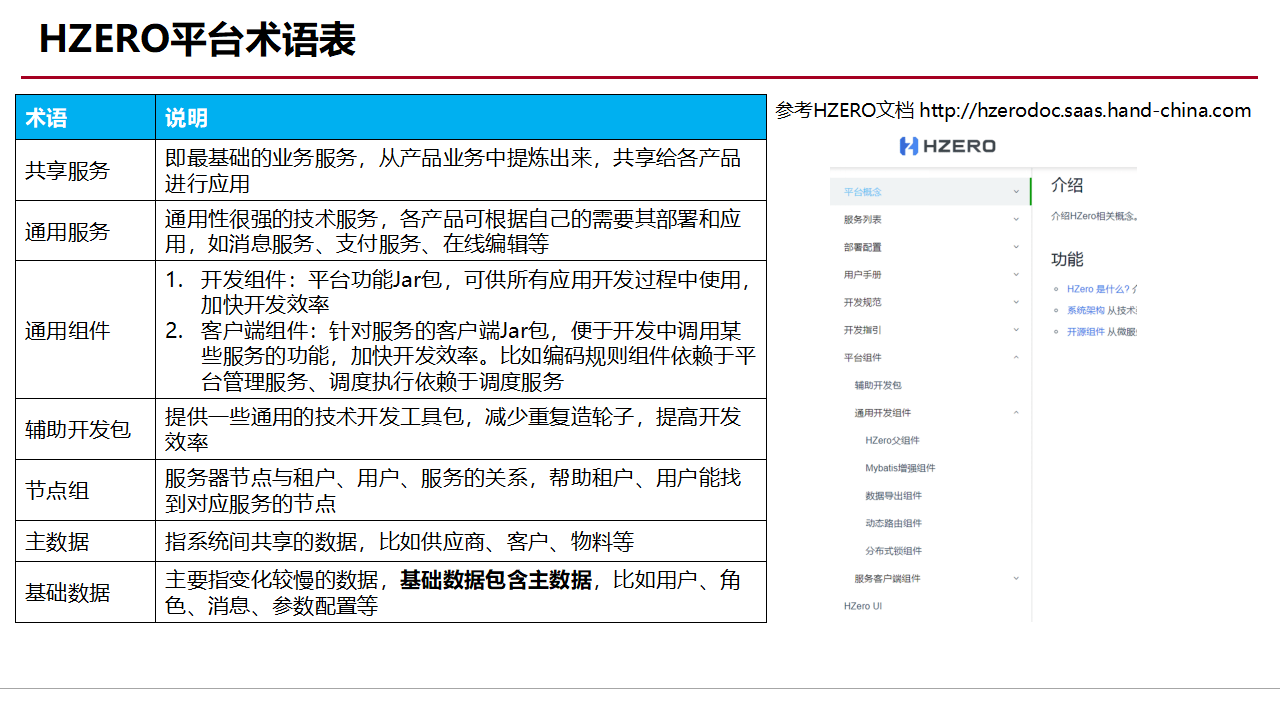Click the 辅助开发包 description cell
Image resolution: width=1280 pixels, height=720 pixels.
click(461, 429)
